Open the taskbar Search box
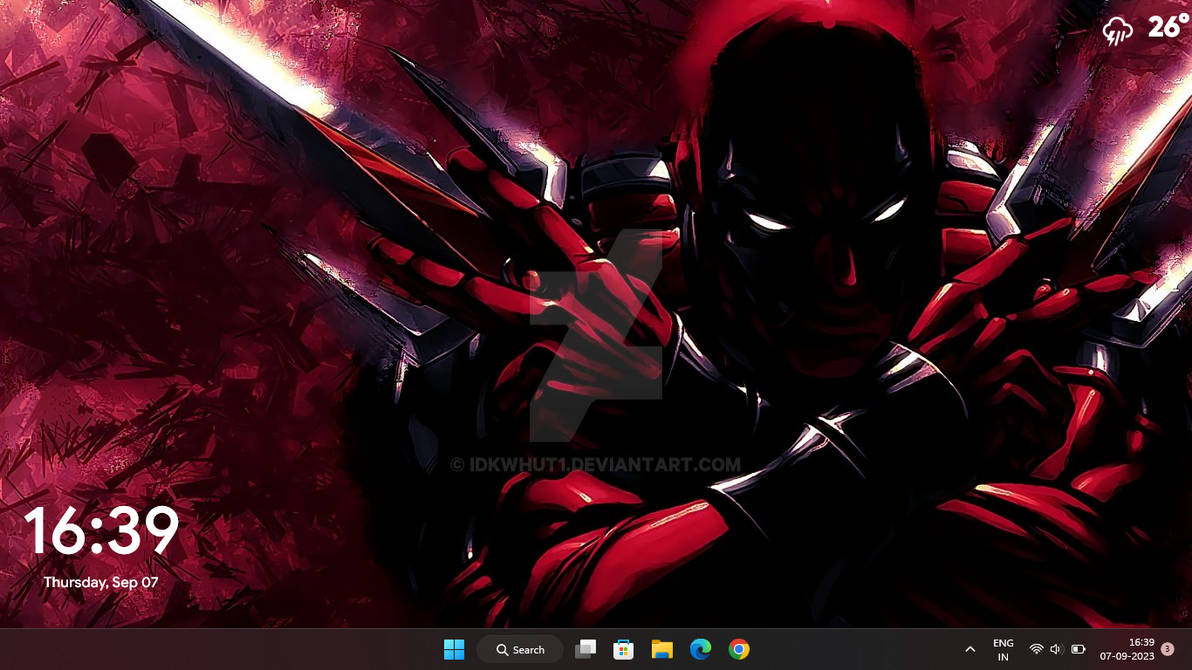 520,649
